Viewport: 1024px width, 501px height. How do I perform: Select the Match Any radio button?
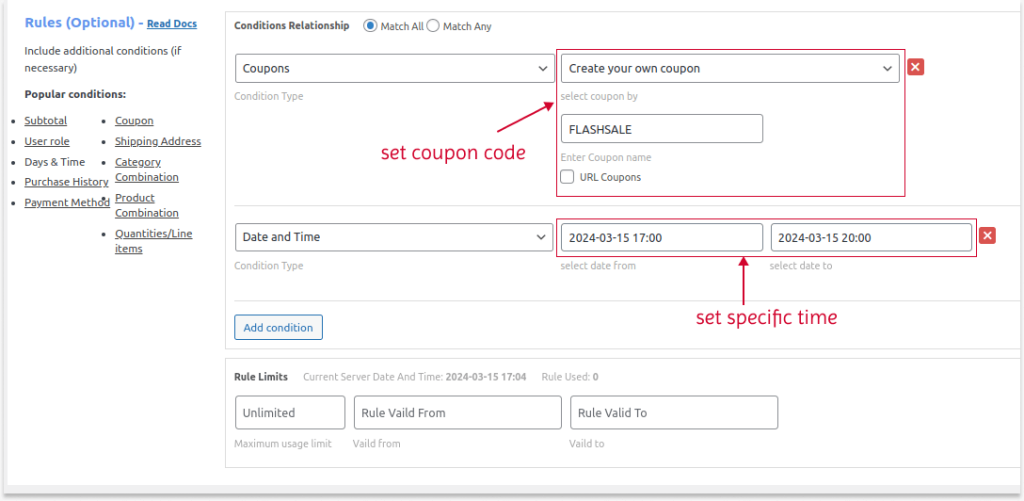432,26
